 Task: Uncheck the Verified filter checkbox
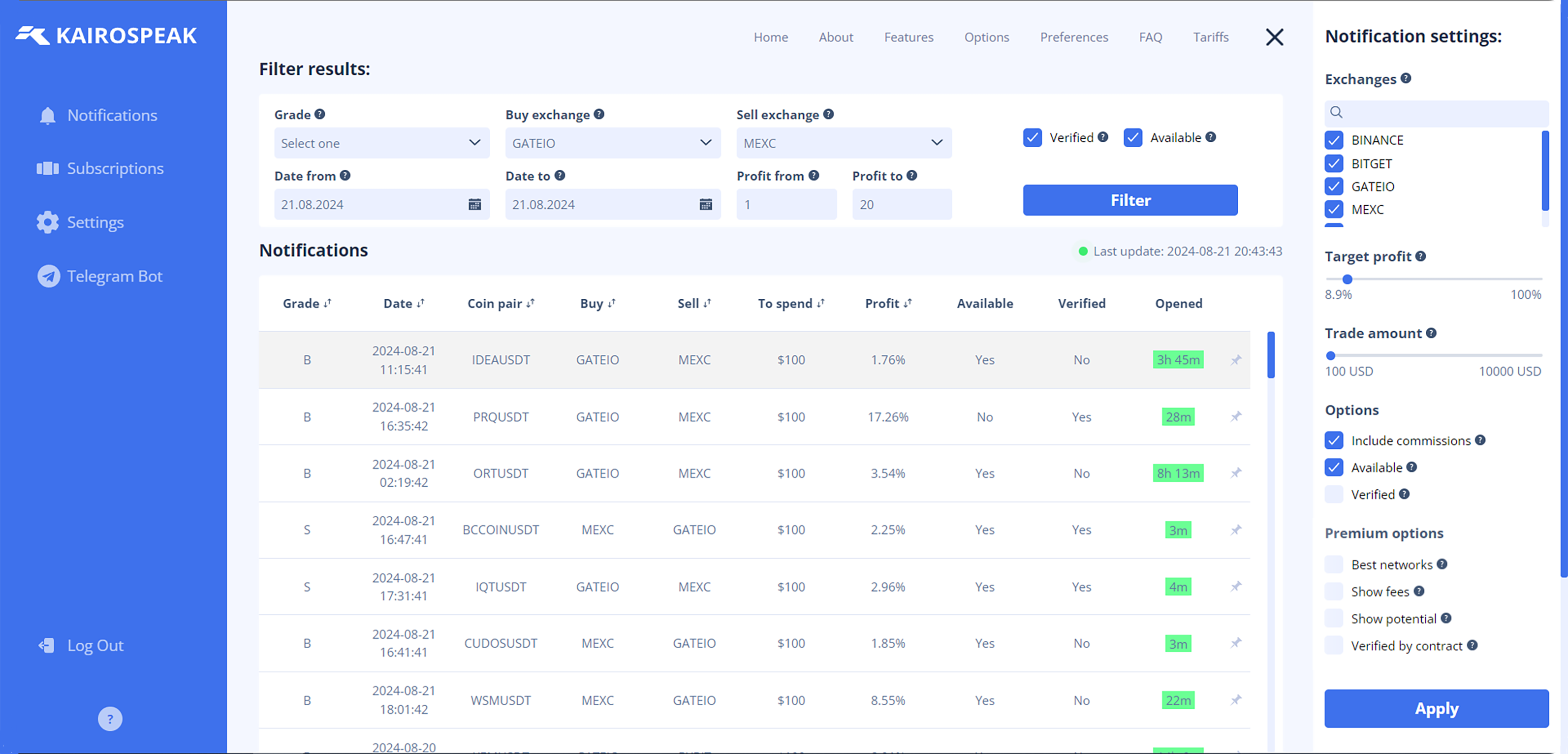(1033, 137)
